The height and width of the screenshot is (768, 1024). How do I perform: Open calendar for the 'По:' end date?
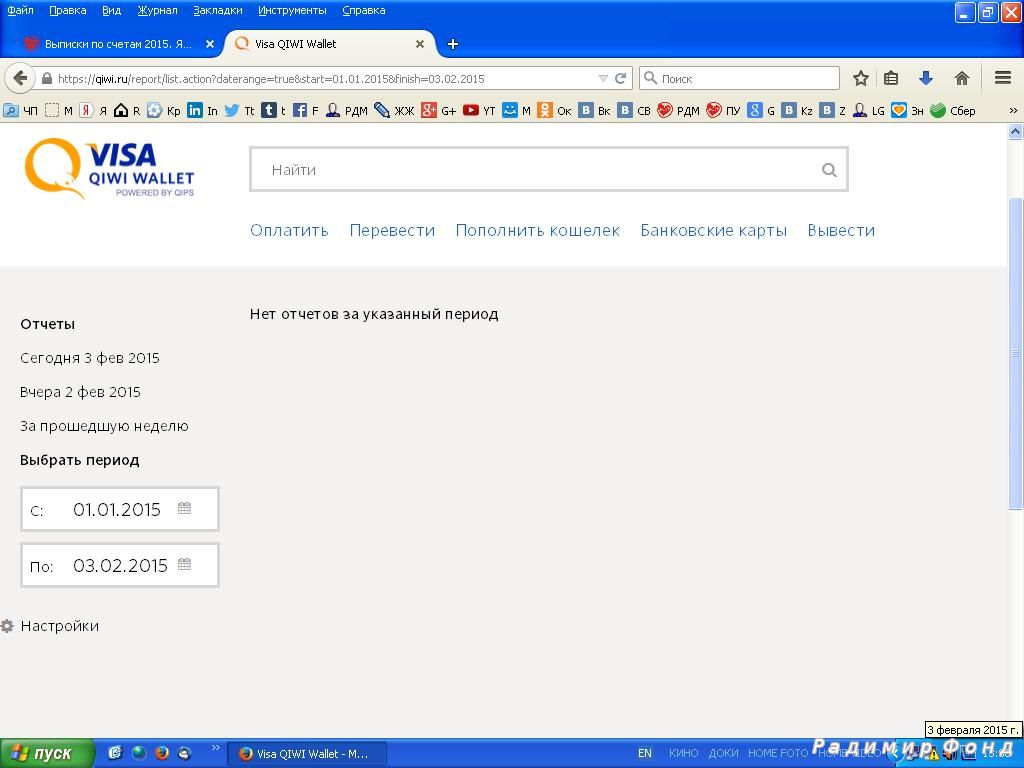coord(184,564)
